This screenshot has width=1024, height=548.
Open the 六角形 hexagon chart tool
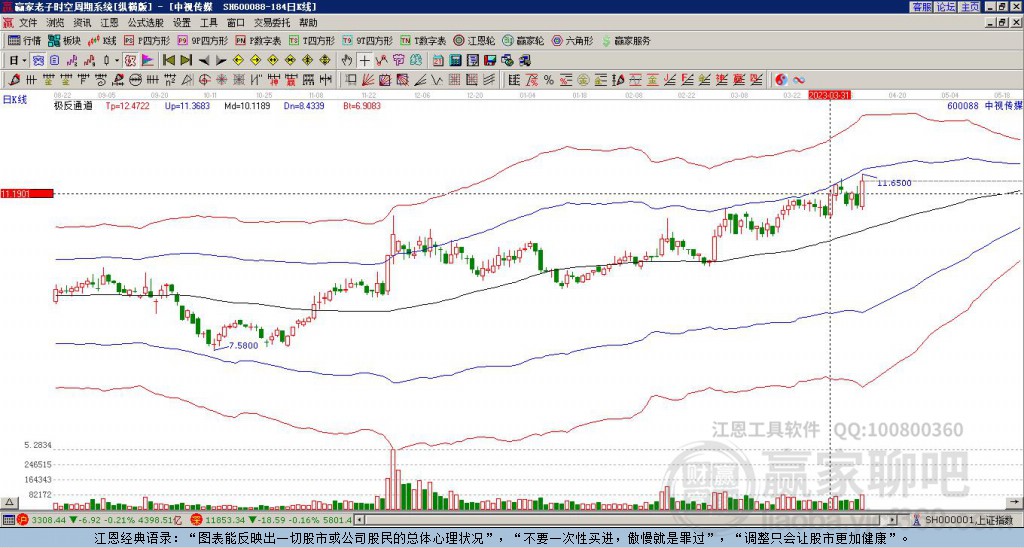point(572,40)
